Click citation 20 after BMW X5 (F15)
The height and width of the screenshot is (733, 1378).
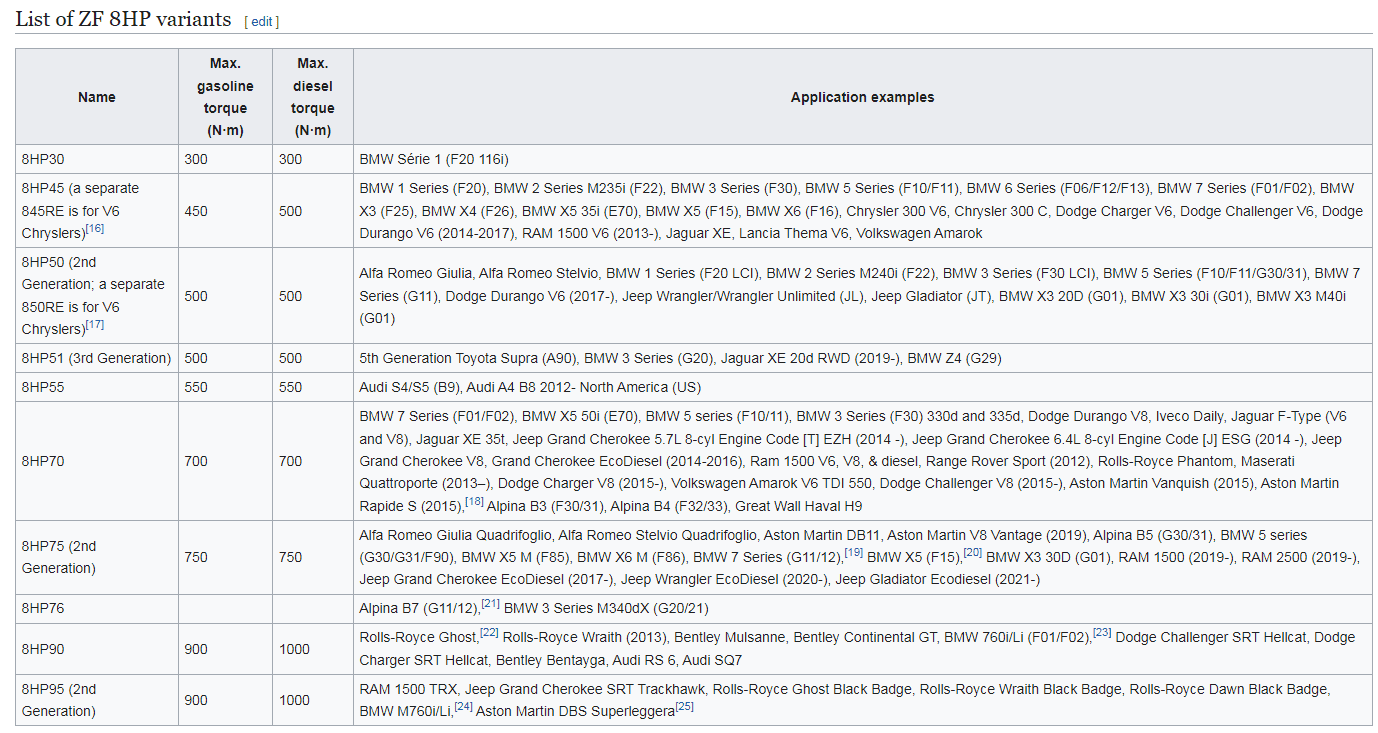(x=972, y=552)
